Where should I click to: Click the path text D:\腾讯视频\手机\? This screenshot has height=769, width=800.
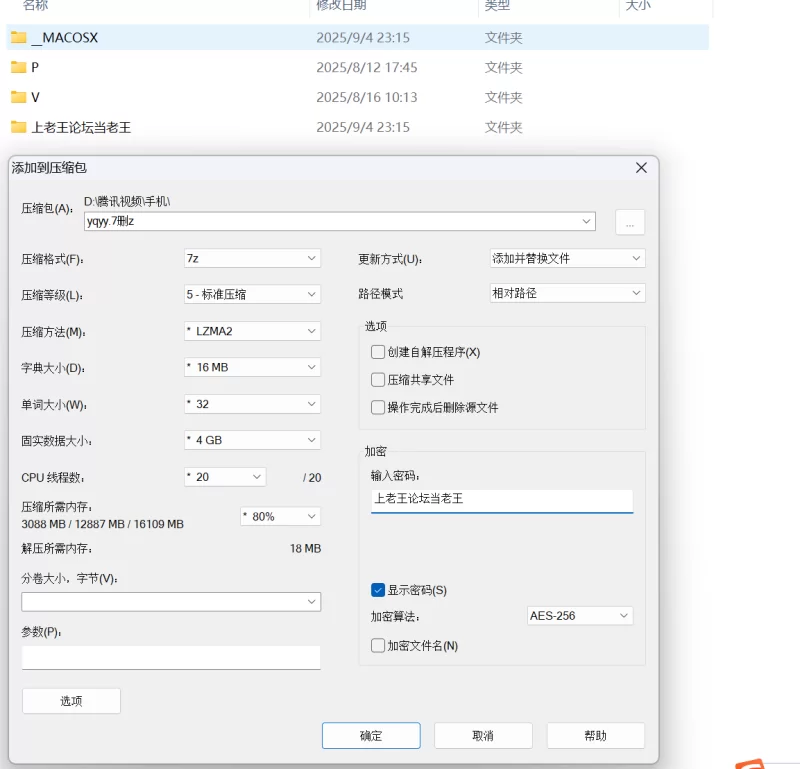pyautogui.click(x=127, y=202)
